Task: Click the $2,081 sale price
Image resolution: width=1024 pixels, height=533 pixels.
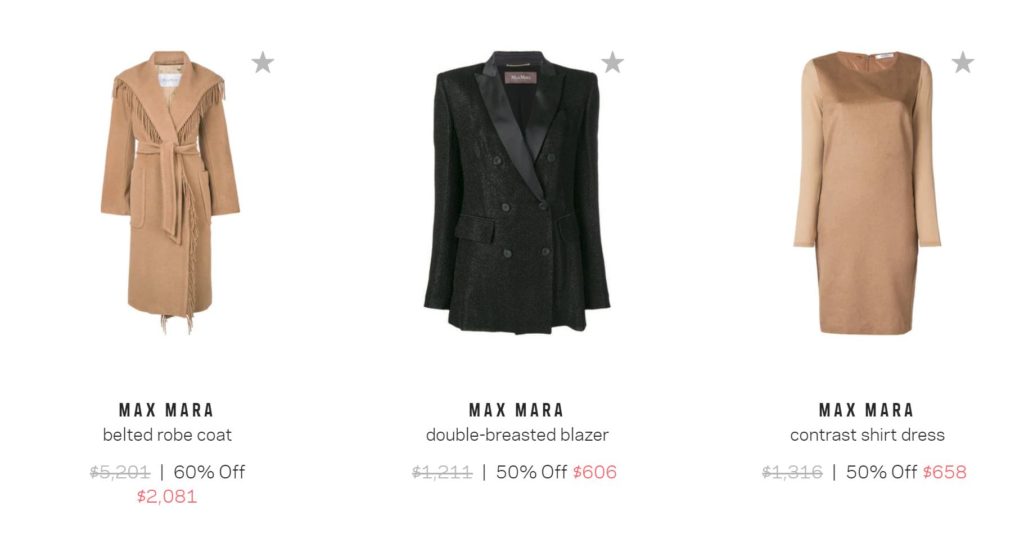Action: [x=167, y=496]
